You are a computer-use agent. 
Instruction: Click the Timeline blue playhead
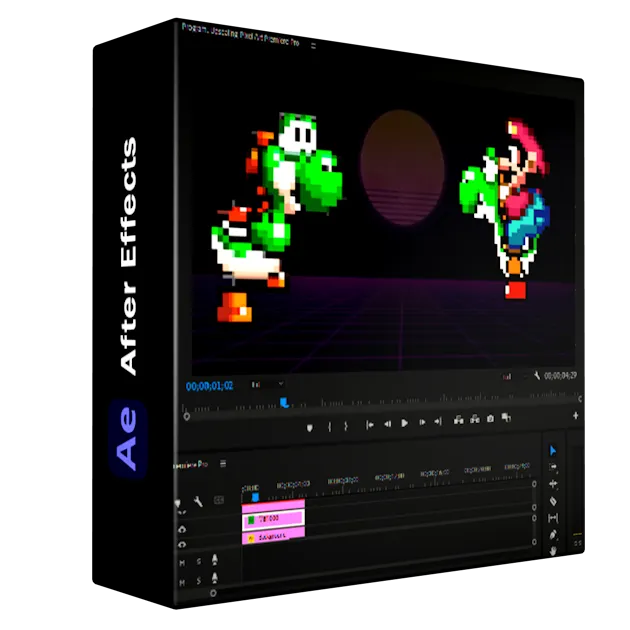pyautogui.click(x=255, y=497)
